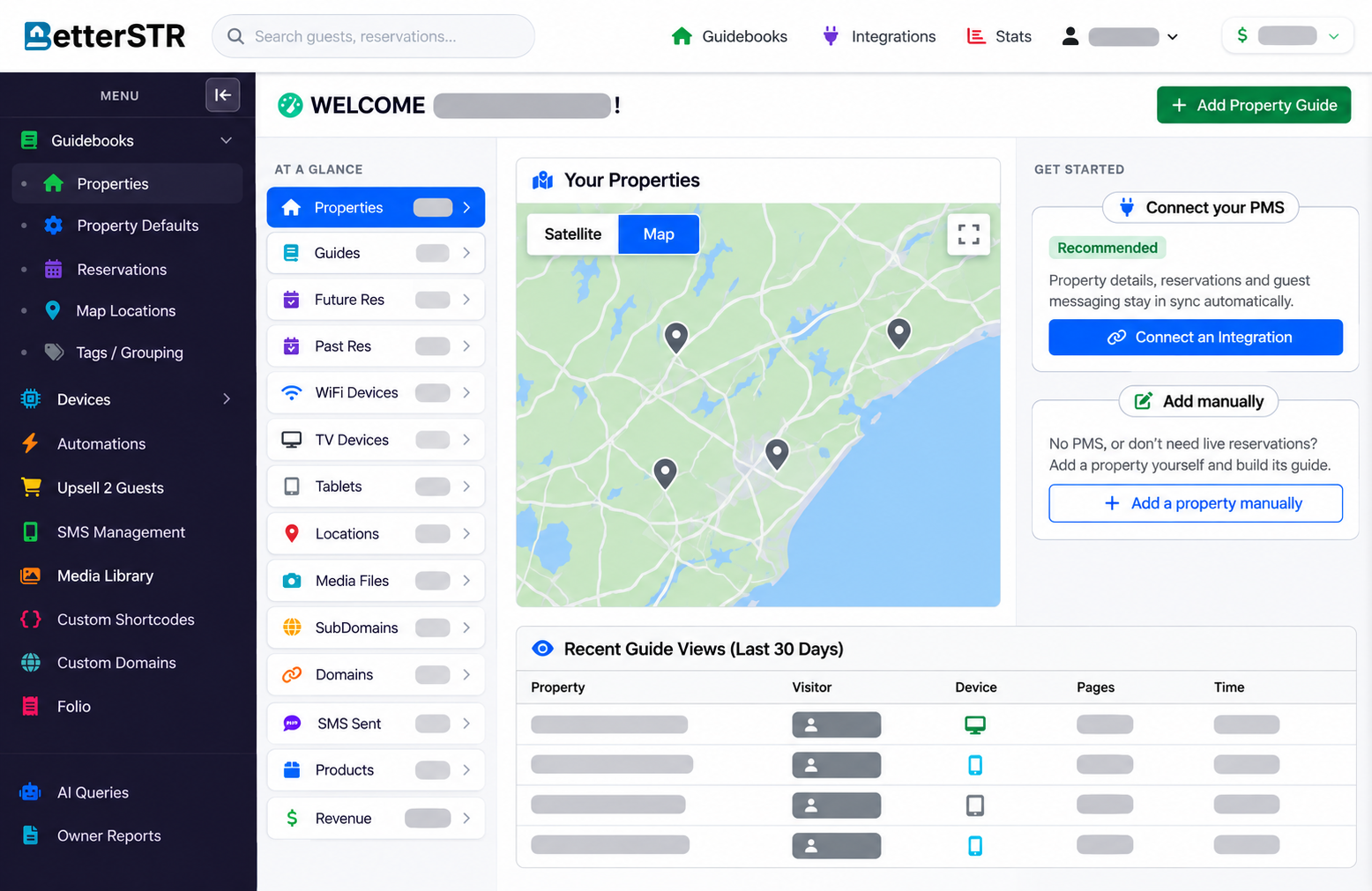
Task: Select Properties row in At a Glance
Action: coord(376,207)
